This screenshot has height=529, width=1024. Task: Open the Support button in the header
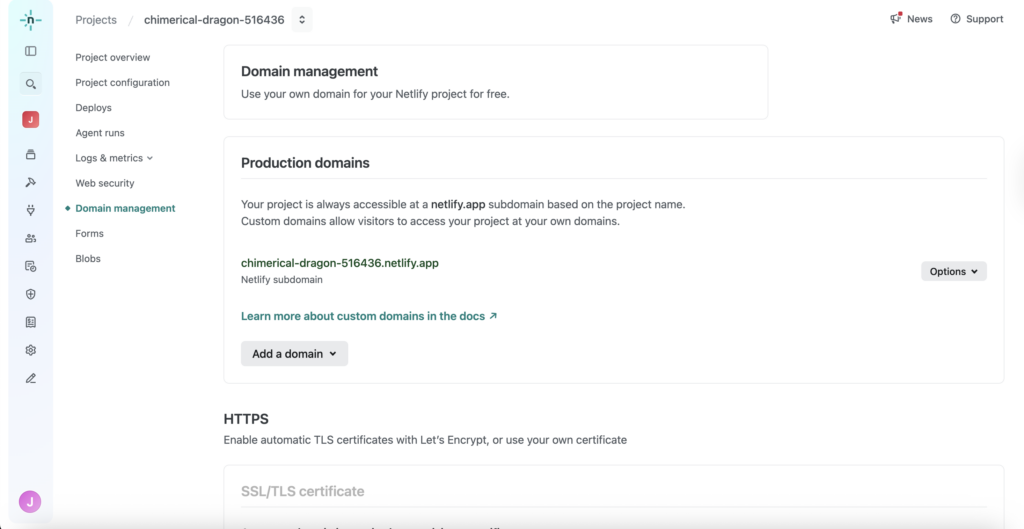click(x=976, y=19)
